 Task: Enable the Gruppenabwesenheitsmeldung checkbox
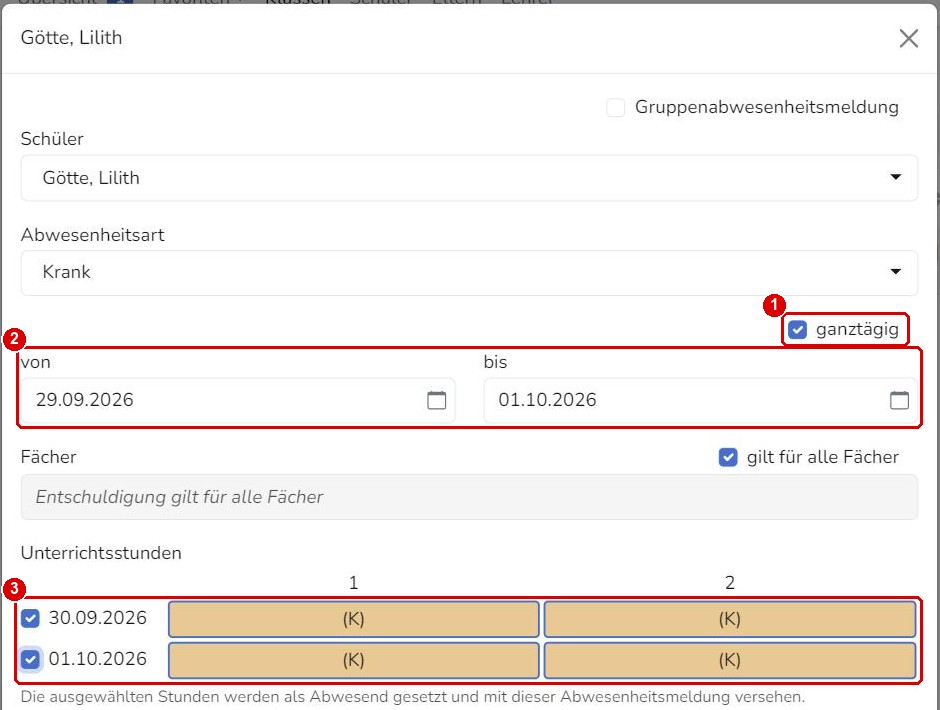pos(615,107)
